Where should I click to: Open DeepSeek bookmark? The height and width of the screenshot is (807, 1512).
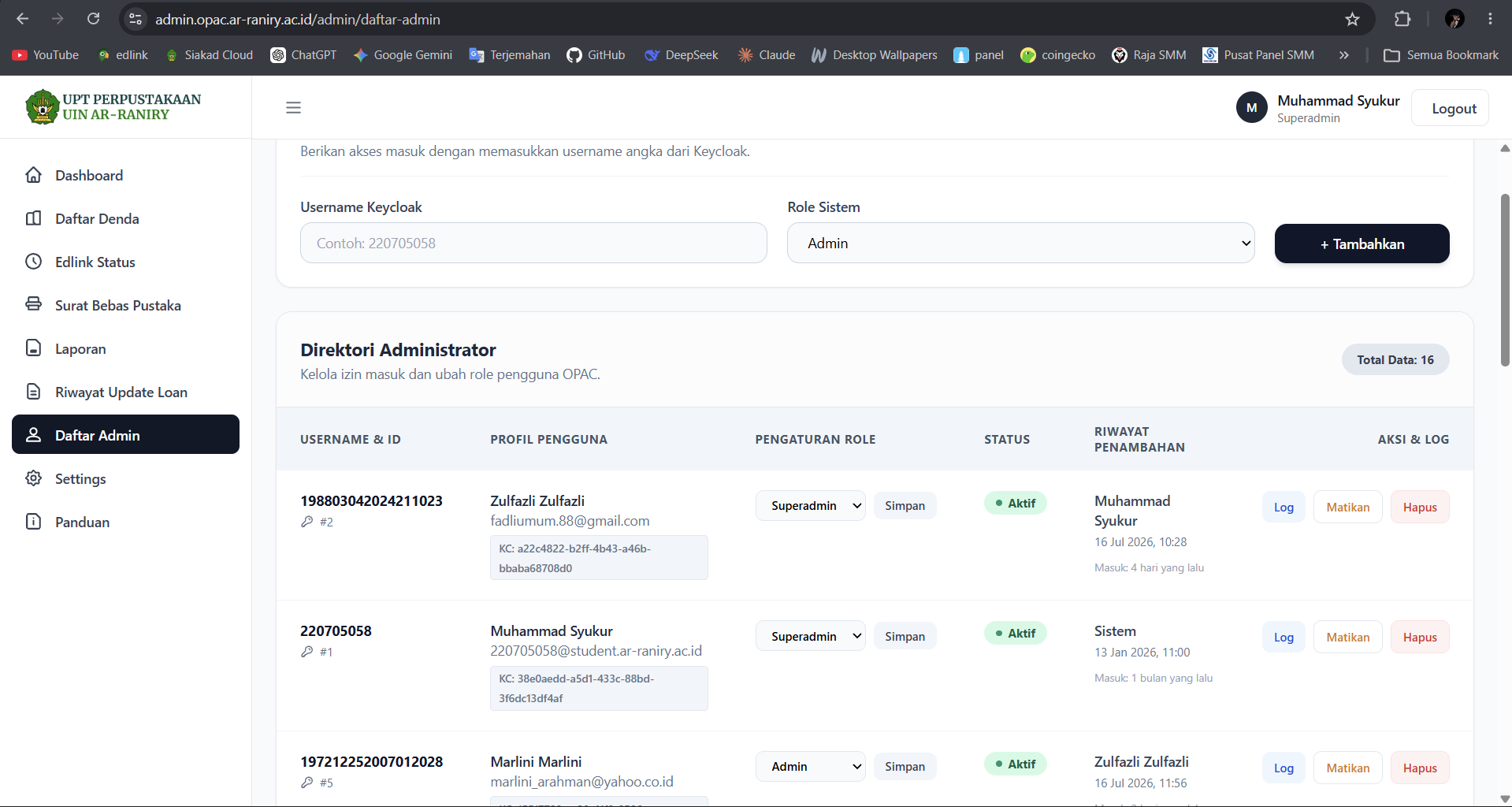pyautogui.click(x=682, y=55)
